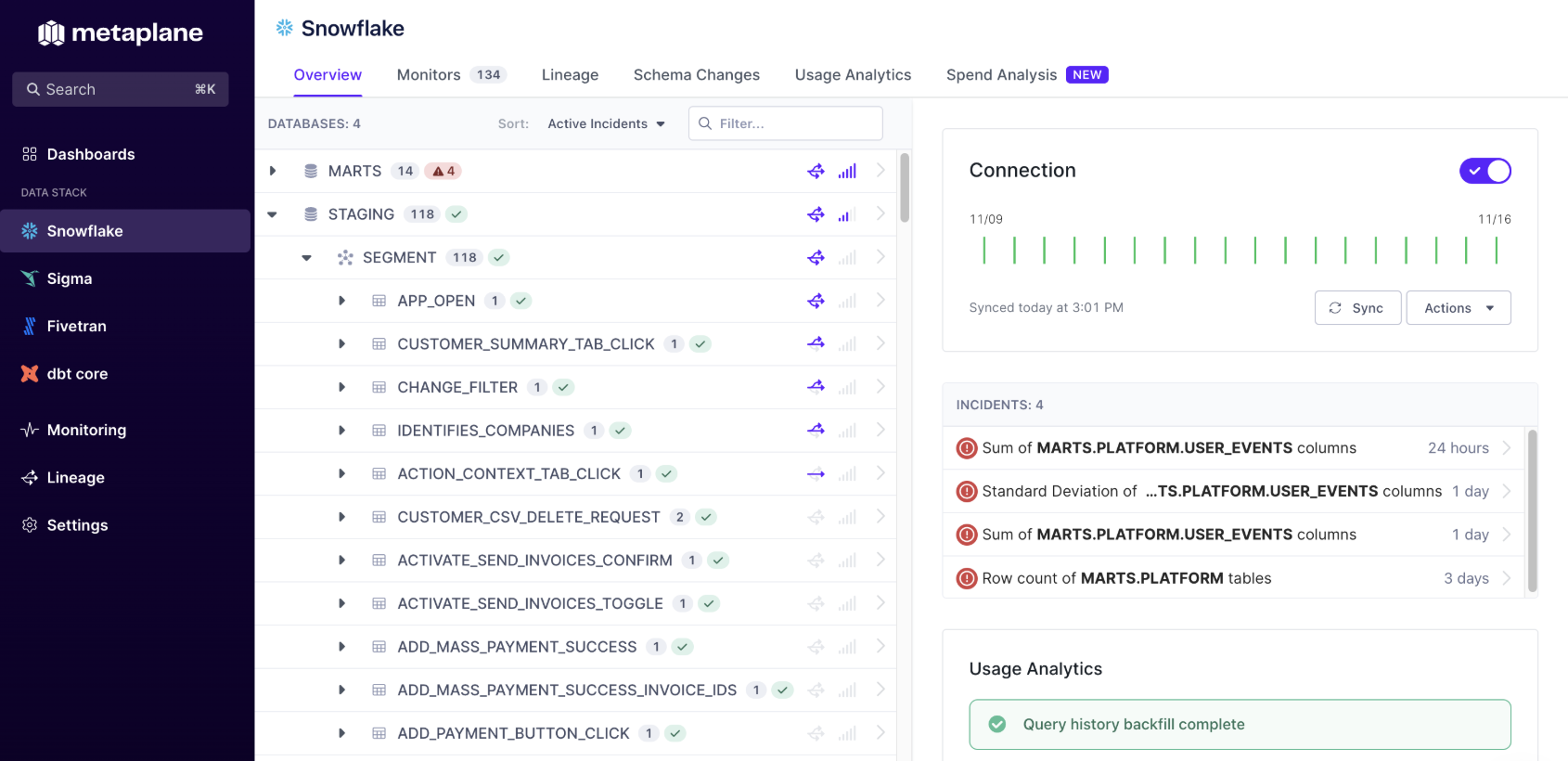Click the red alert icon on first incident
The image size is (1568, 761).
(967, 448)
